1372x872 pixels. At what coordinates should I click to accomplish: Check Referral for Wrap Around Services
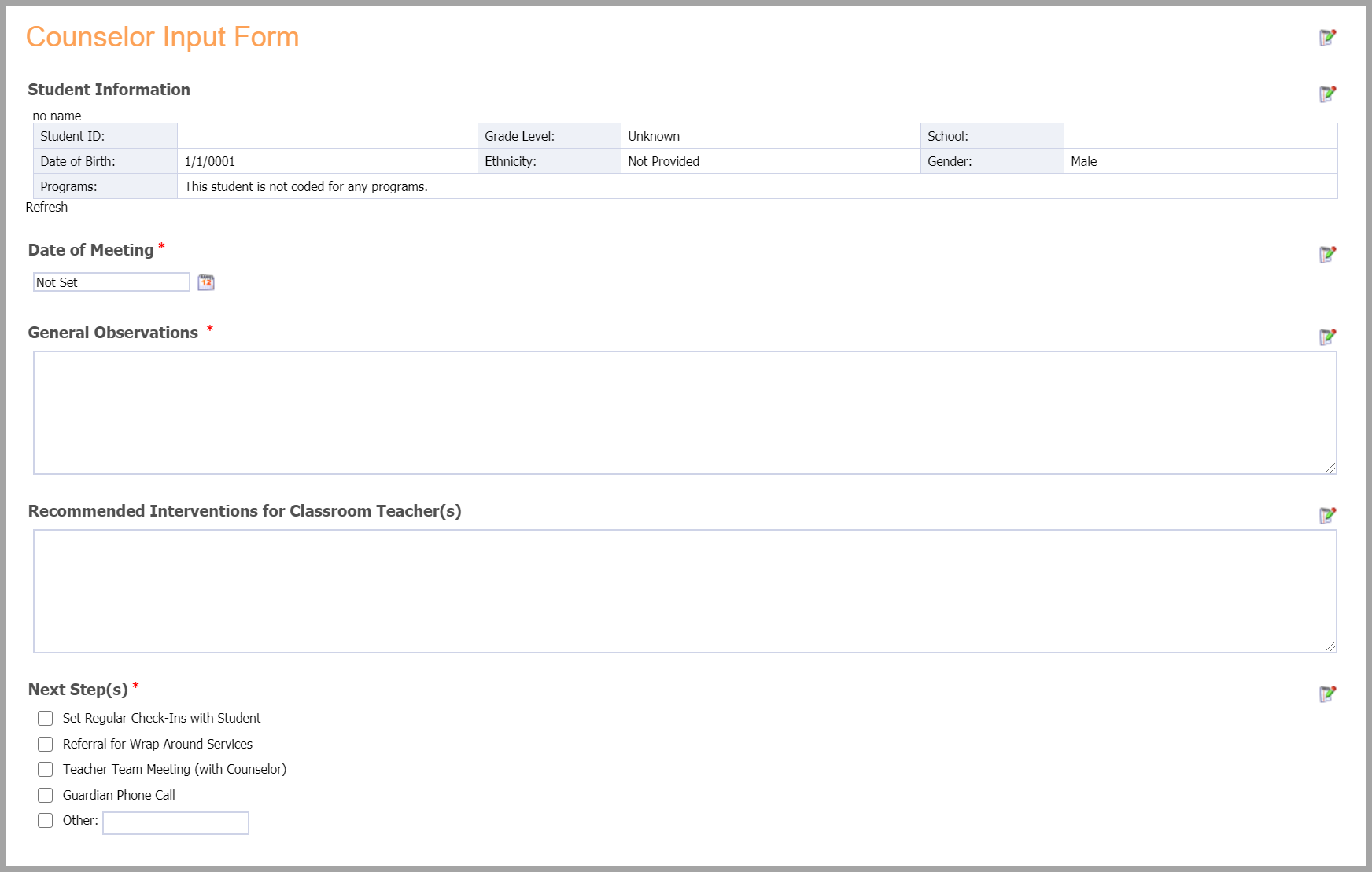pyautogui.click(x=46, y=744)
